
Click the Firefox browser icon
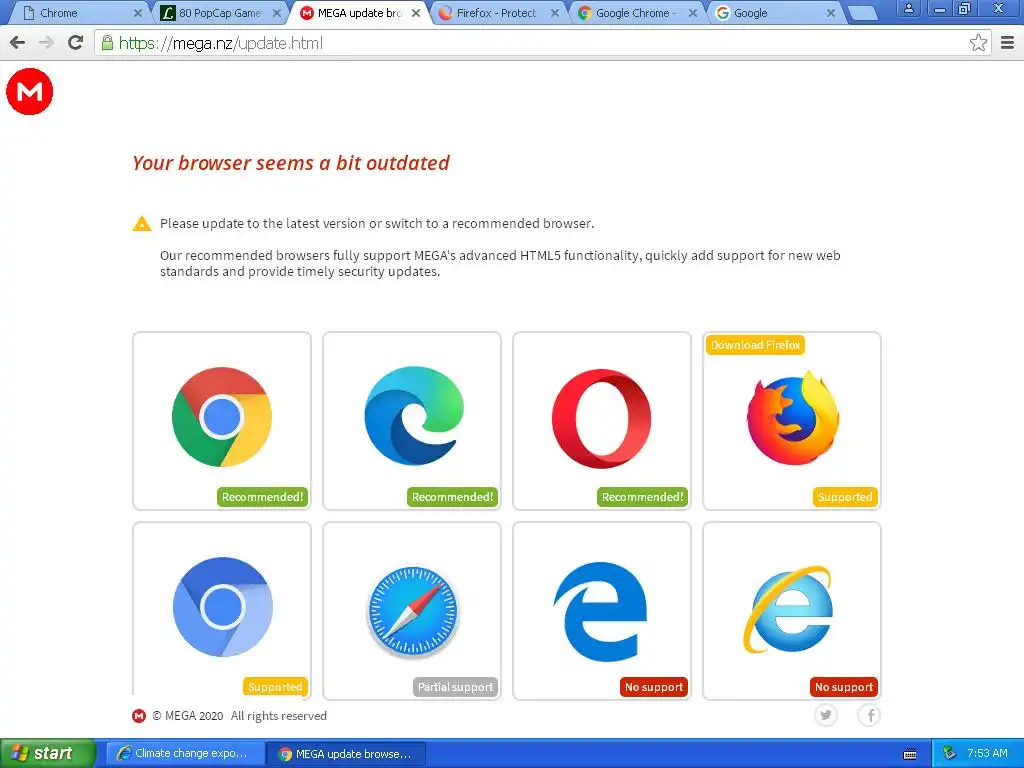pyautogui.click(x=793, y=418)
